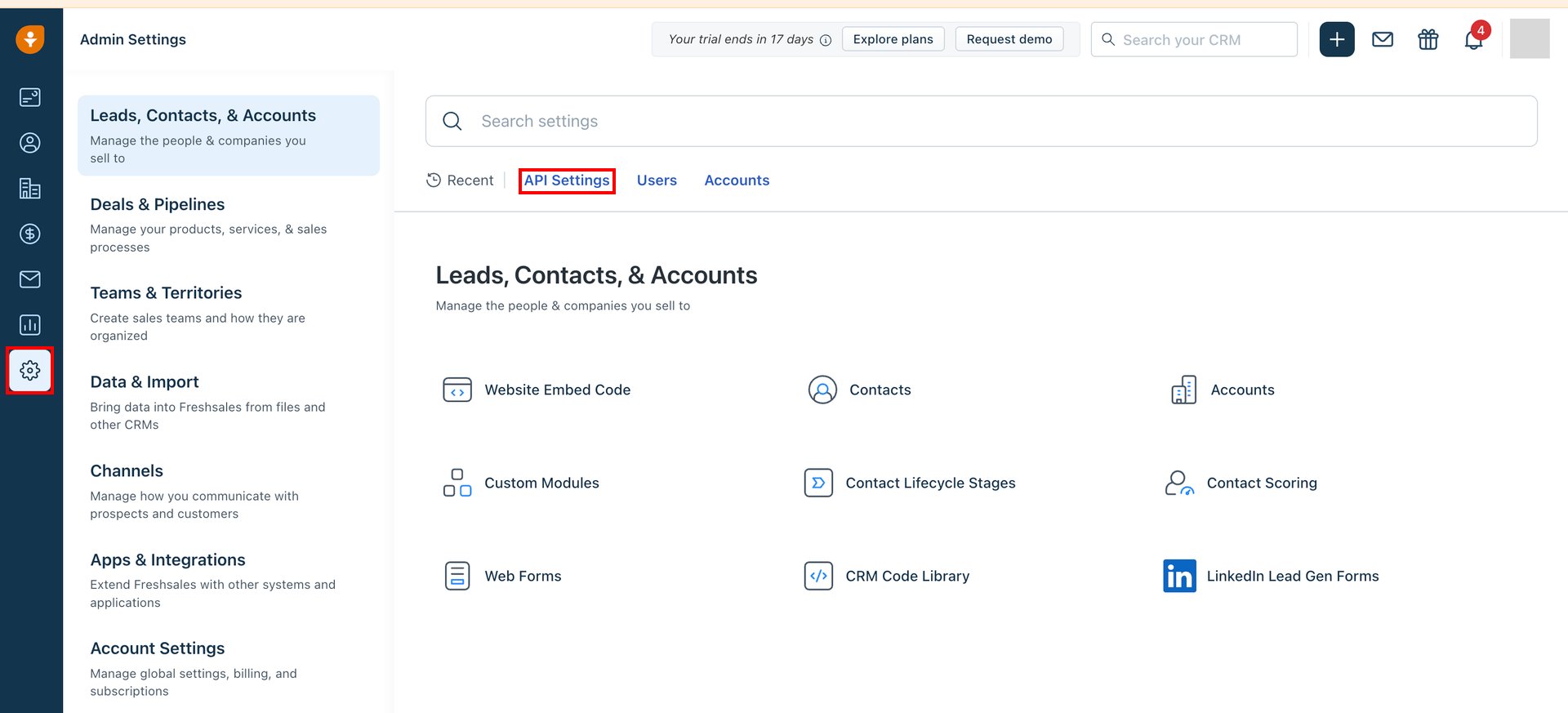Select Leads, Contacts, & Accounts category
Viewport: 1568px width, 713px height.
(229, 136)
